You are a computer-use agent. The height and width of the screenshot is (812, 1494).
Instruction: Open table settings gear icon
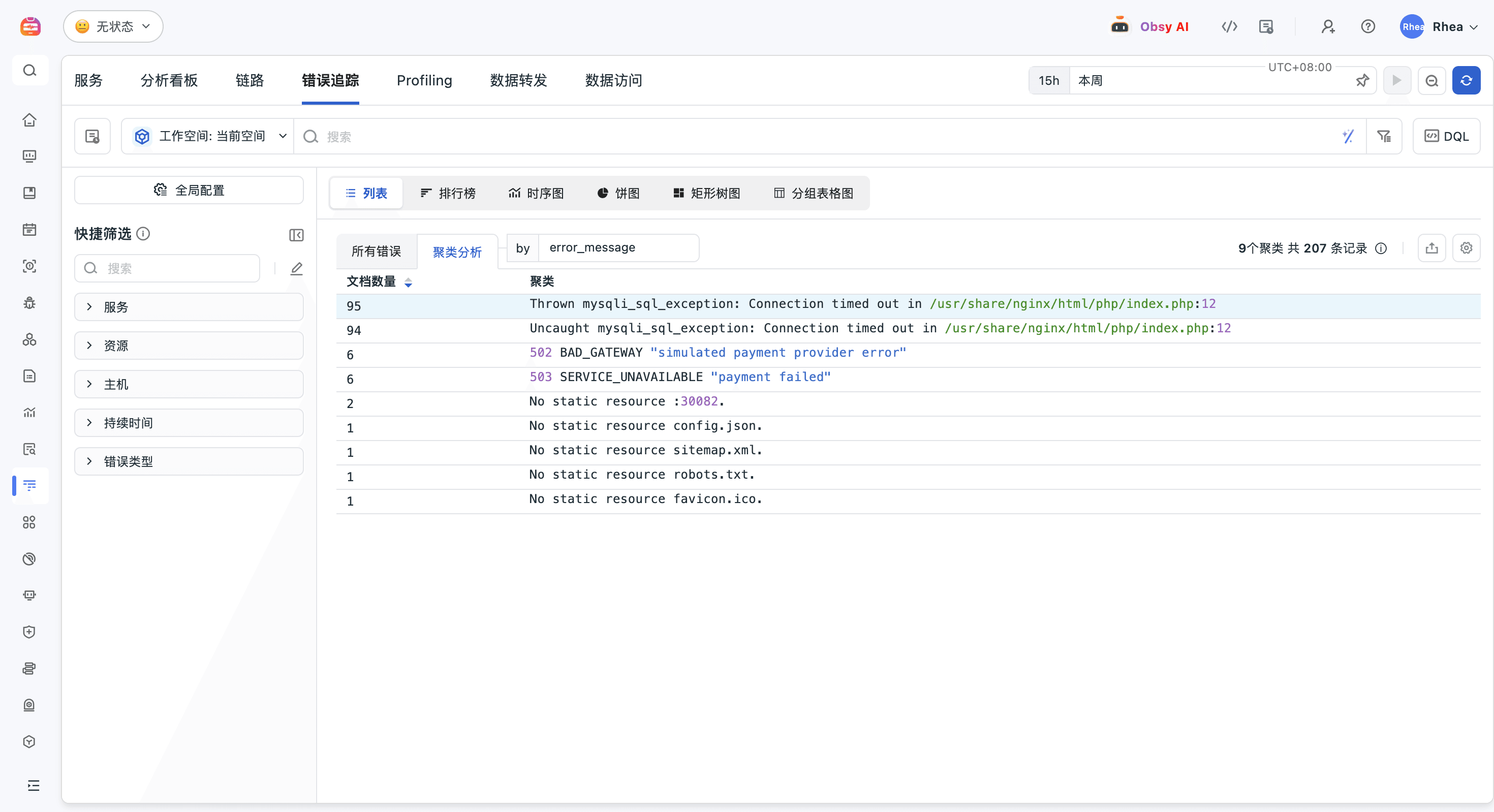coord(1466,248)
